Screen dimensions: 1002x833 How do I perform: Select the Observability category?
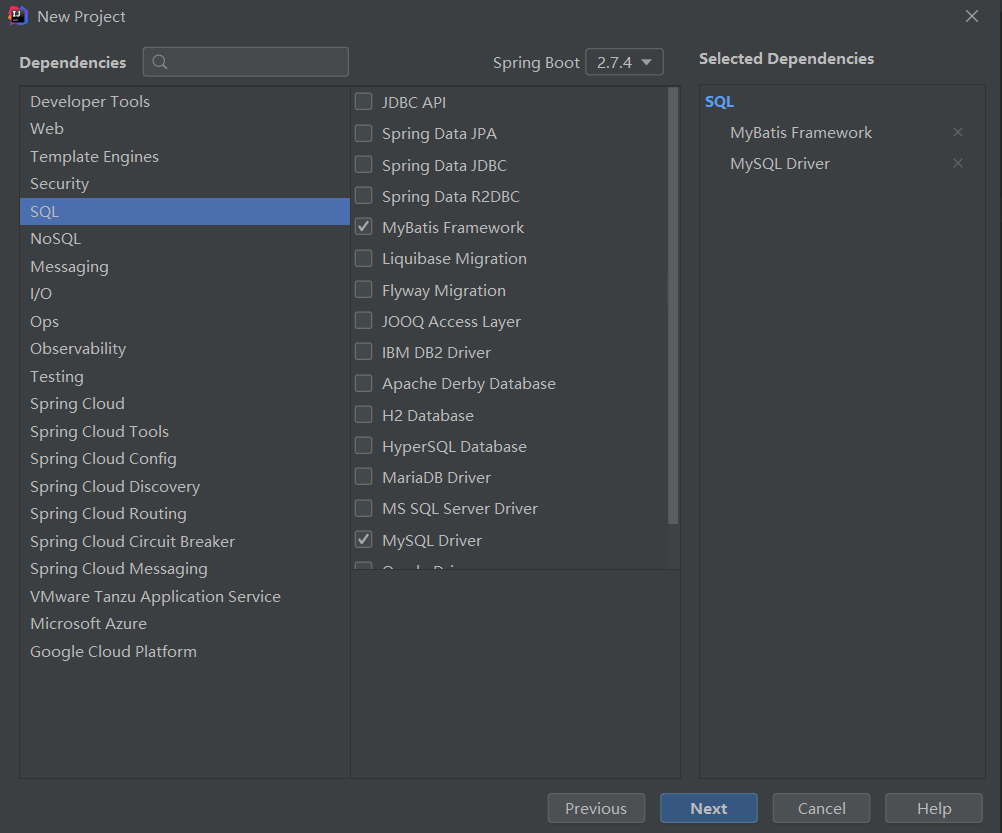(185, 349)
